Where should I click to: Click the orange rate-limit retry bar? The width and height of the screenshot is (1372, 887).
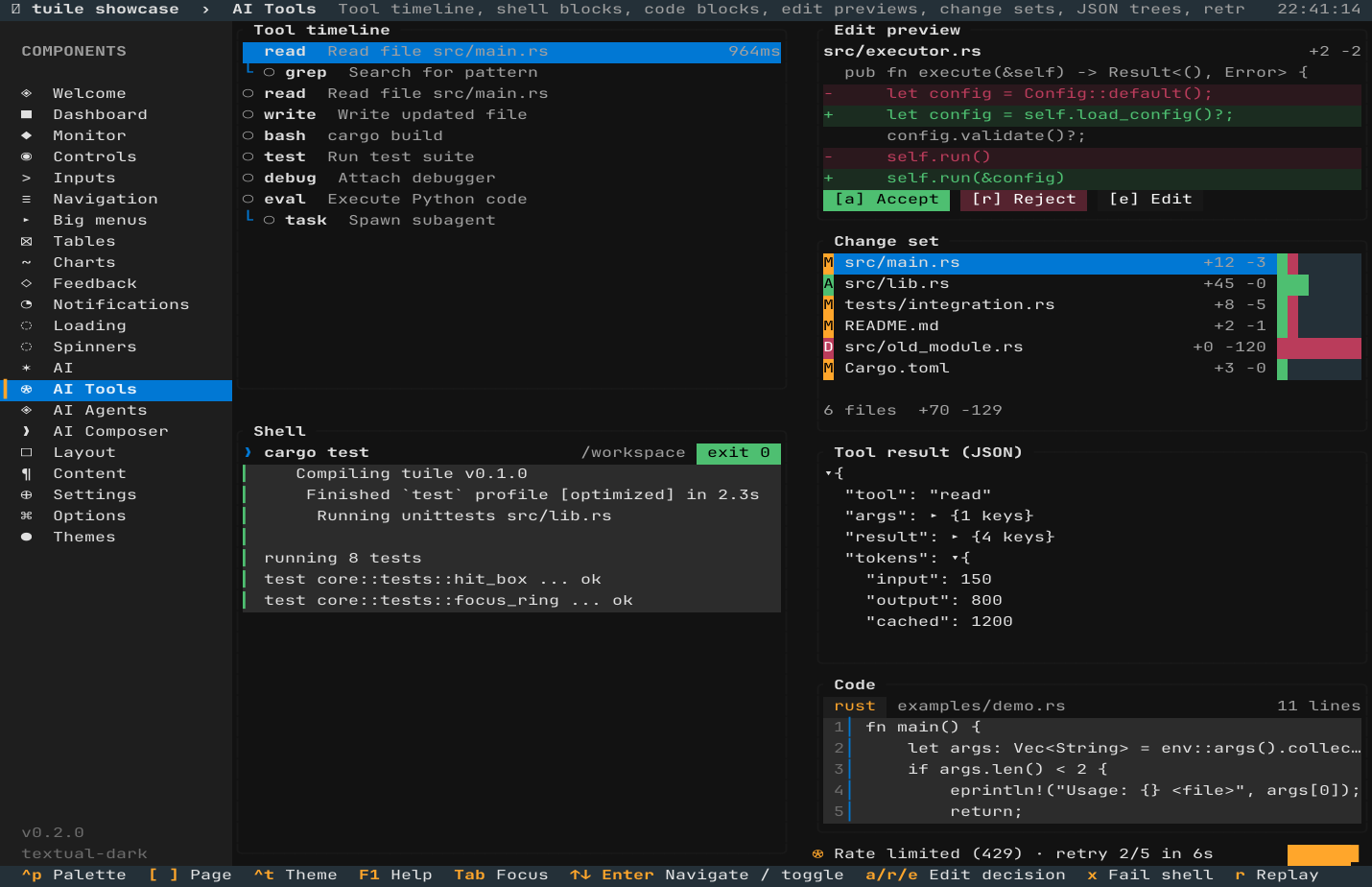1323,854
